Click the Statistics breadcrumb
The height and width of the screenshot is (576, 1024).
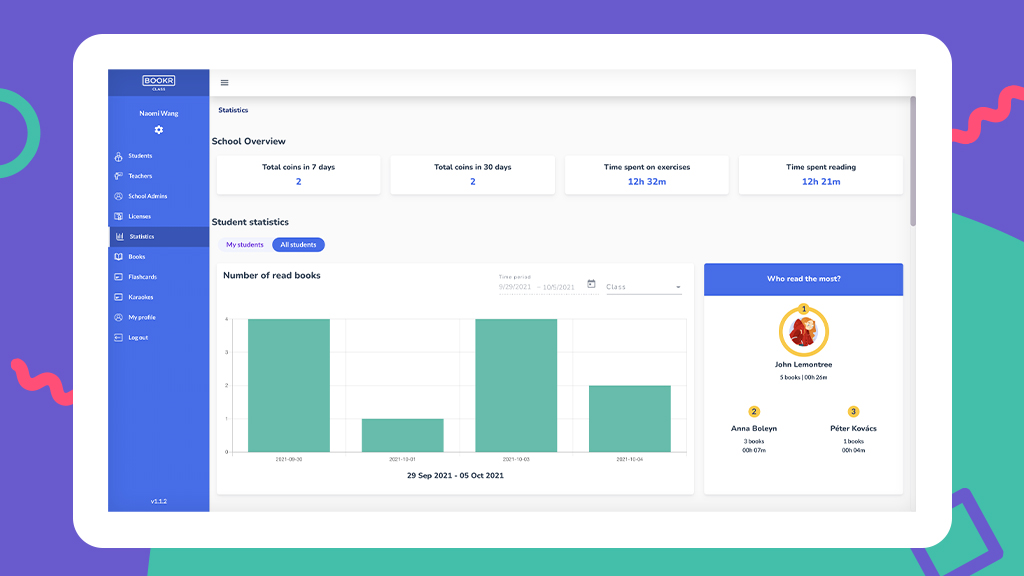(x=233, y=110)
